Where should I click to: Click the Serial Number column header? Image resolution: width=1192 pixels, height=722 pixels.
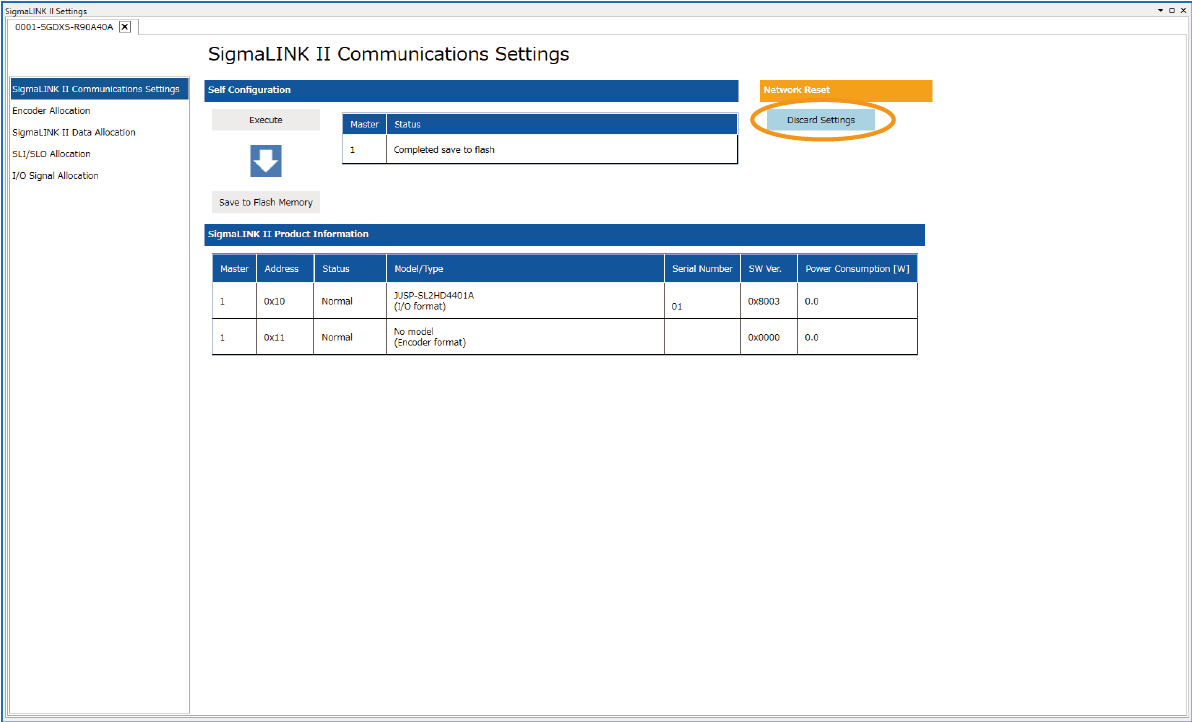(702, 269)
